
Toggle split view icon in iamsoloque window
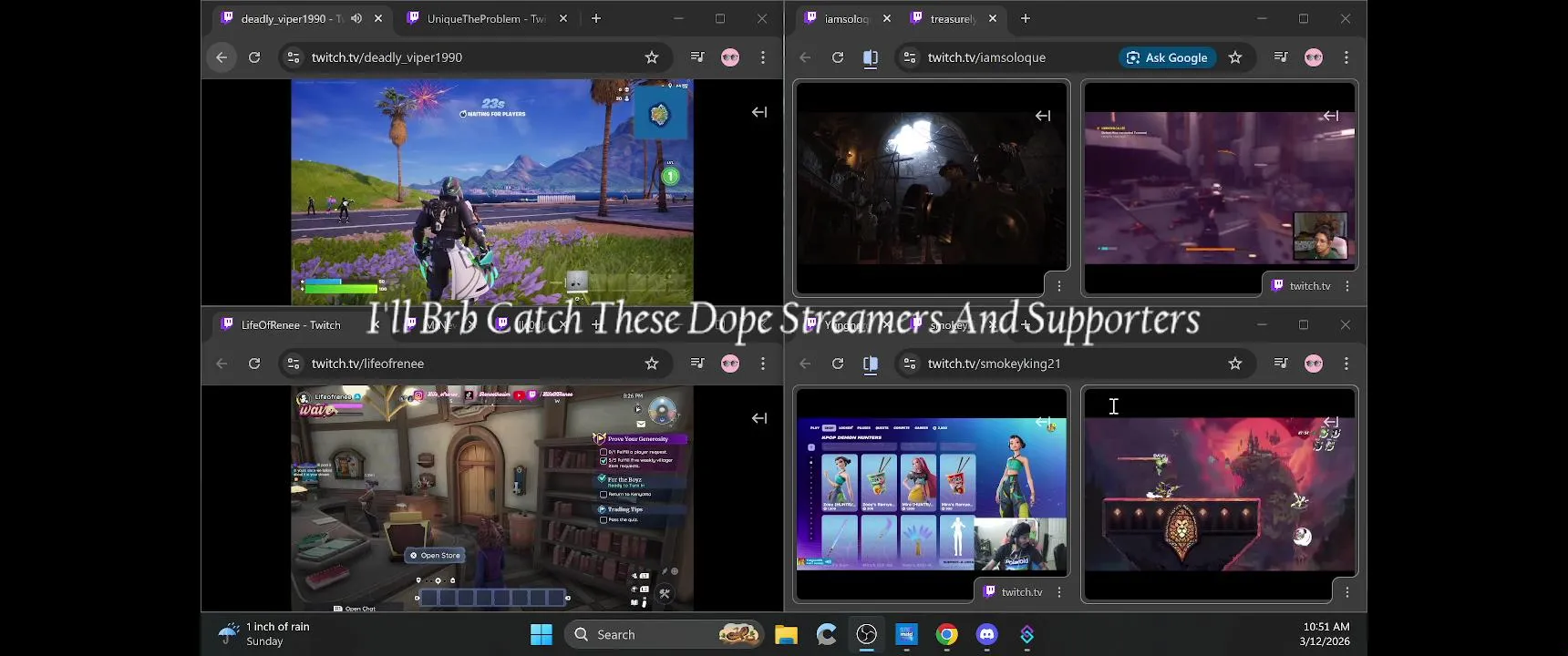[871, 57]
